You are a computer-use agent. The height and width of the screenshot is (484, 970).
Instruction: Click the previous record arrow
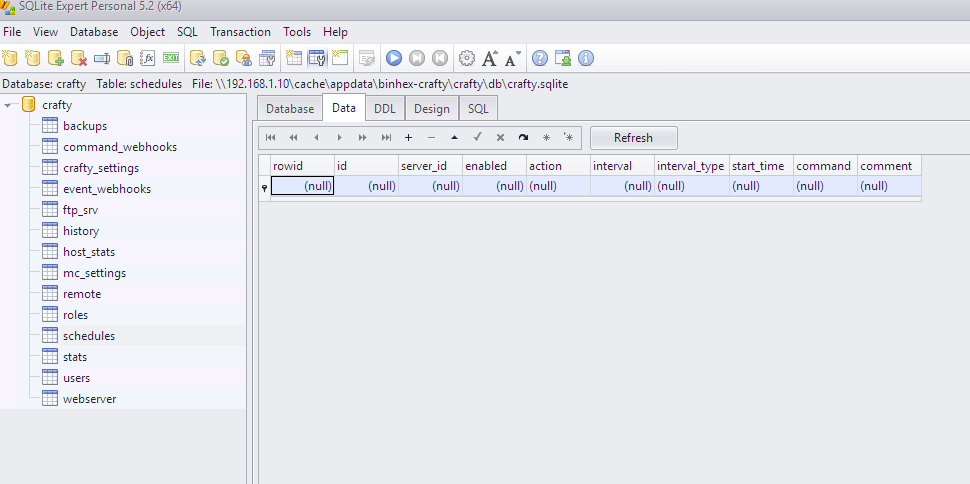[316, 137]
